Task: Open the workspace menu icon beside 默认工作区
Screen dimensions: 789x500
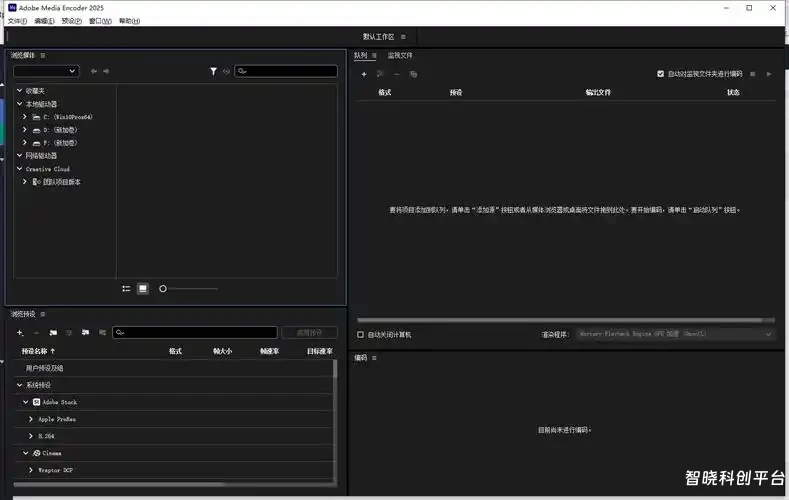Action: tap(403, 37)
